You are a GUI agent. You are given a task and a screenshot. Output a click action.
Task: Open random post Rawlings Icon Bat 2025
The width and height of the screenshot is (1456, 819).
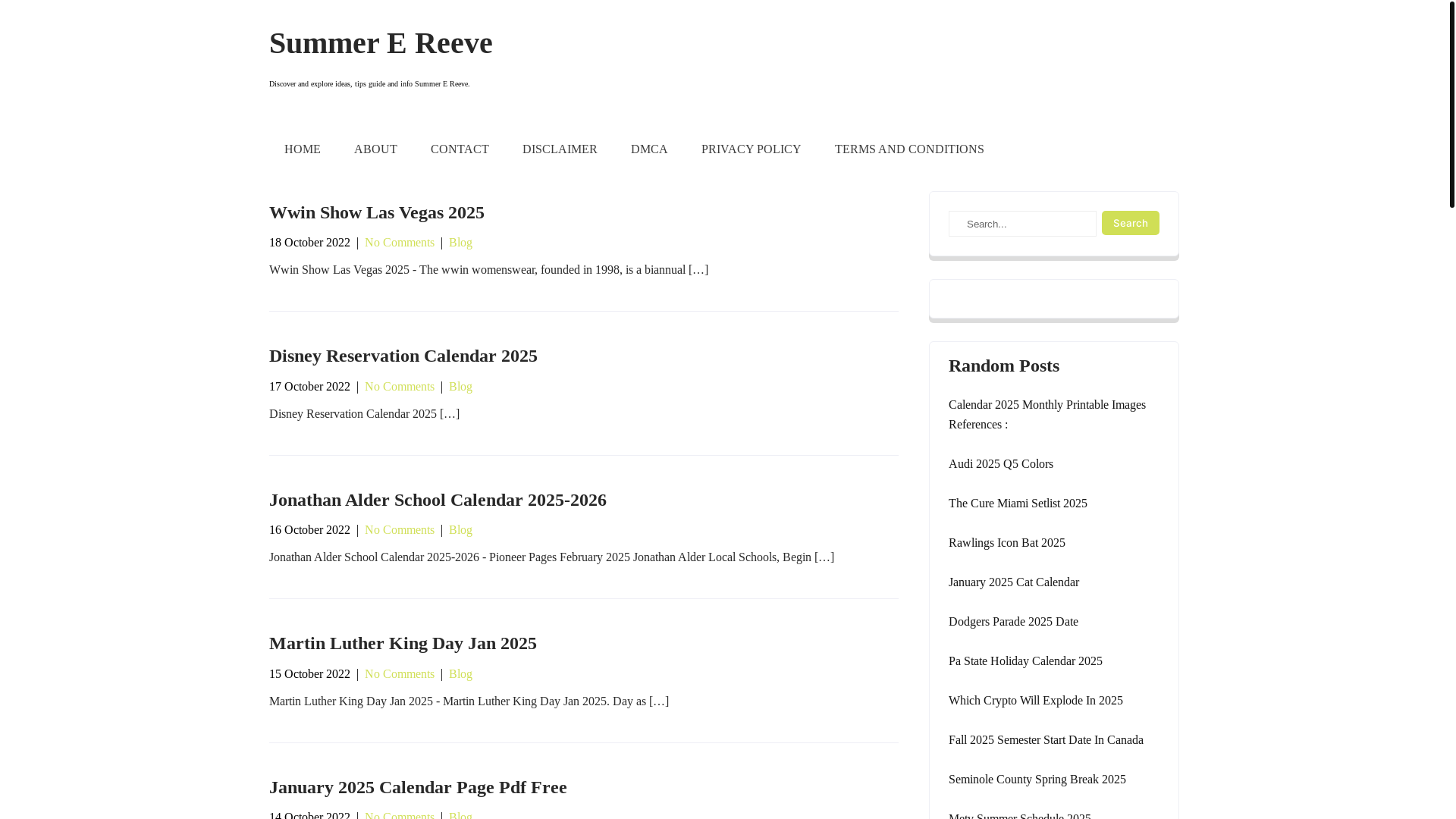1007,543
